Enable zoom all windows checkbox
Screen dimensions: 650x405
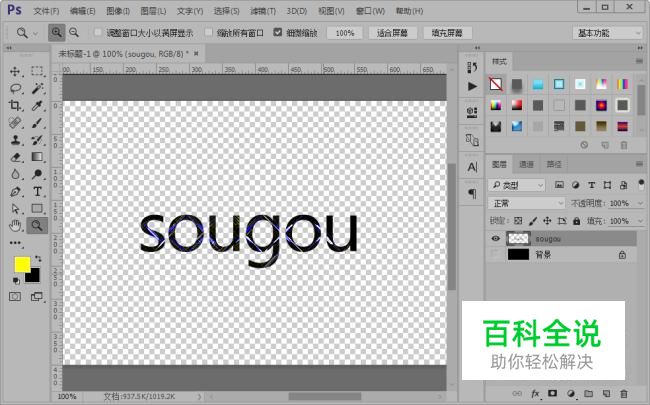coord(209,32)
